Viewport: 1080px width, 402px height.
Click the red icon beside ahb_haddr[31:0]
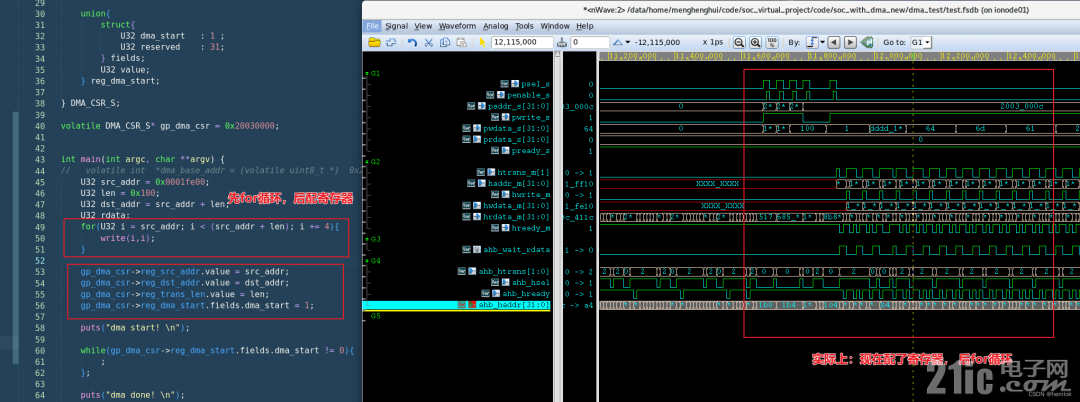click(x=472, y=304)
